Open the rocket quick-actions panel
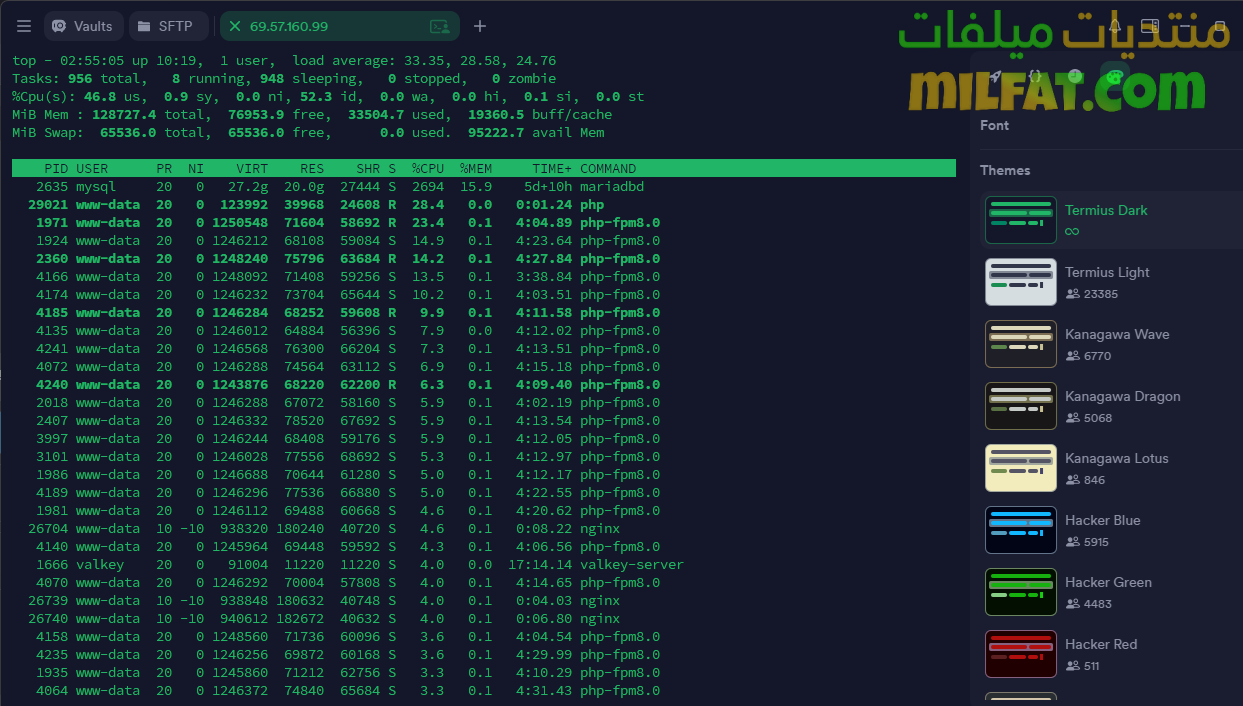 [995, 76]
